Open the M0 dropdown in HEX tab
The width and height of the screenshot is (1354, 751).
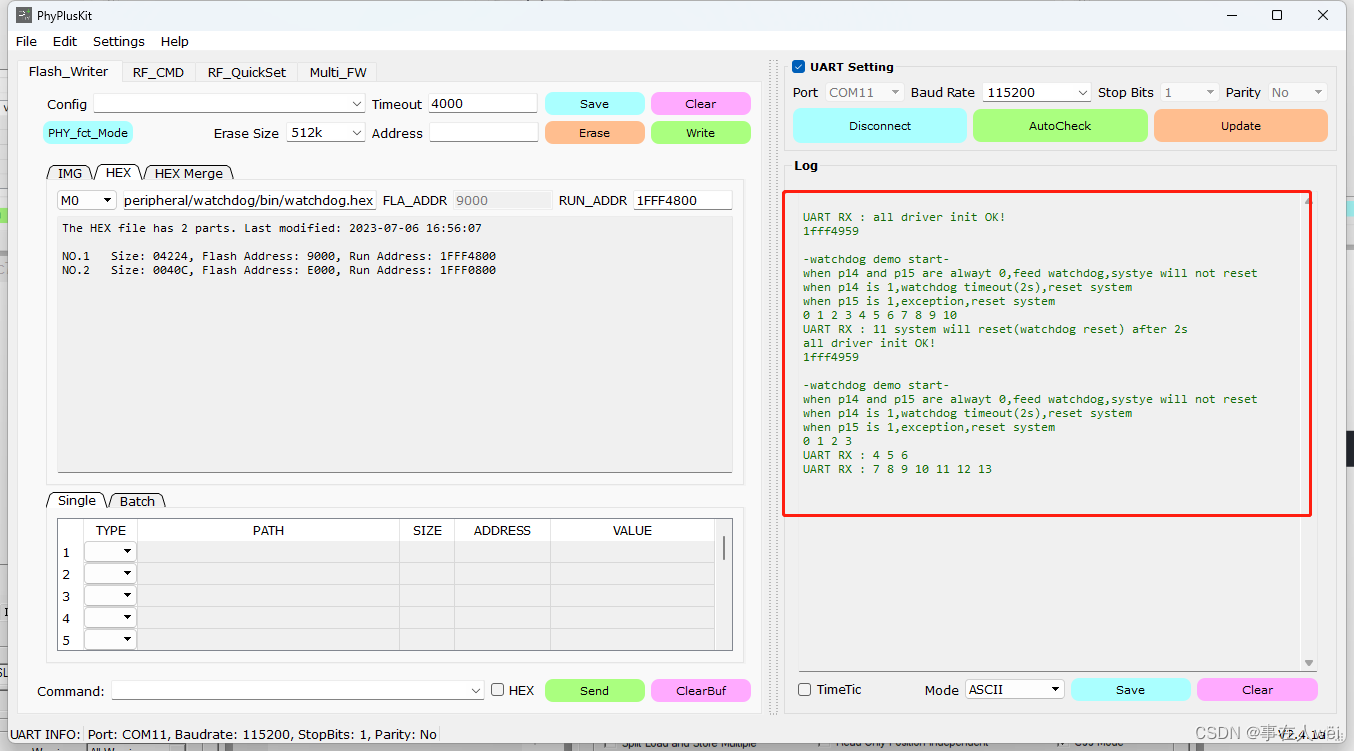(87, 200)
